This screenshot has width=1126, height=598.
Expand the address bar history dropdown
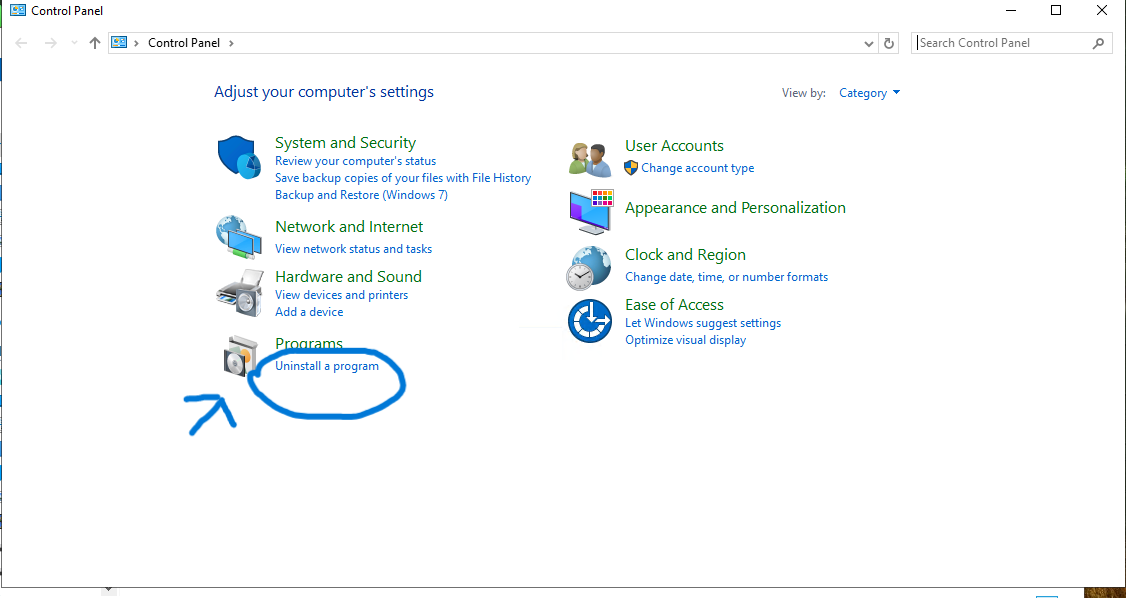tap(870, 43)
